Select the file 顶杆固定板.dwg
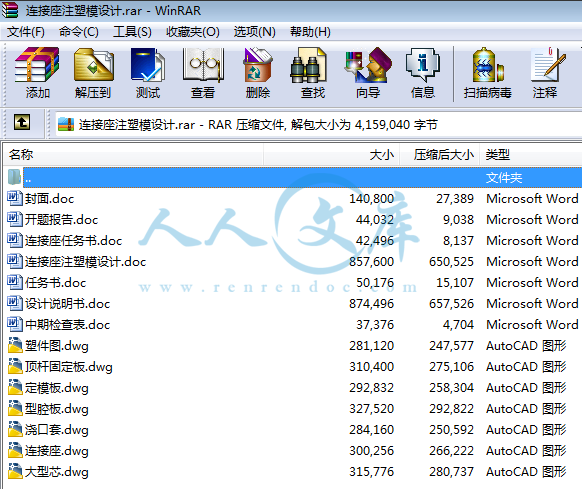582x489 pixels. 69,367
